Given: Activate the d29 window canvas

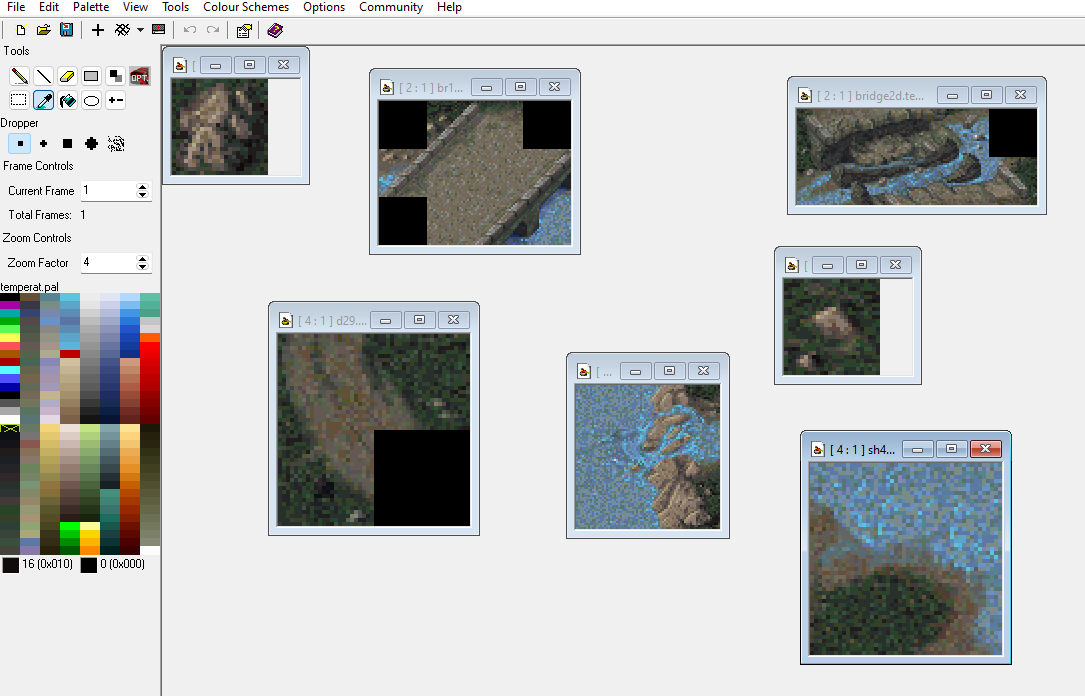Looking at the screenshot, I should pos(374,430).
